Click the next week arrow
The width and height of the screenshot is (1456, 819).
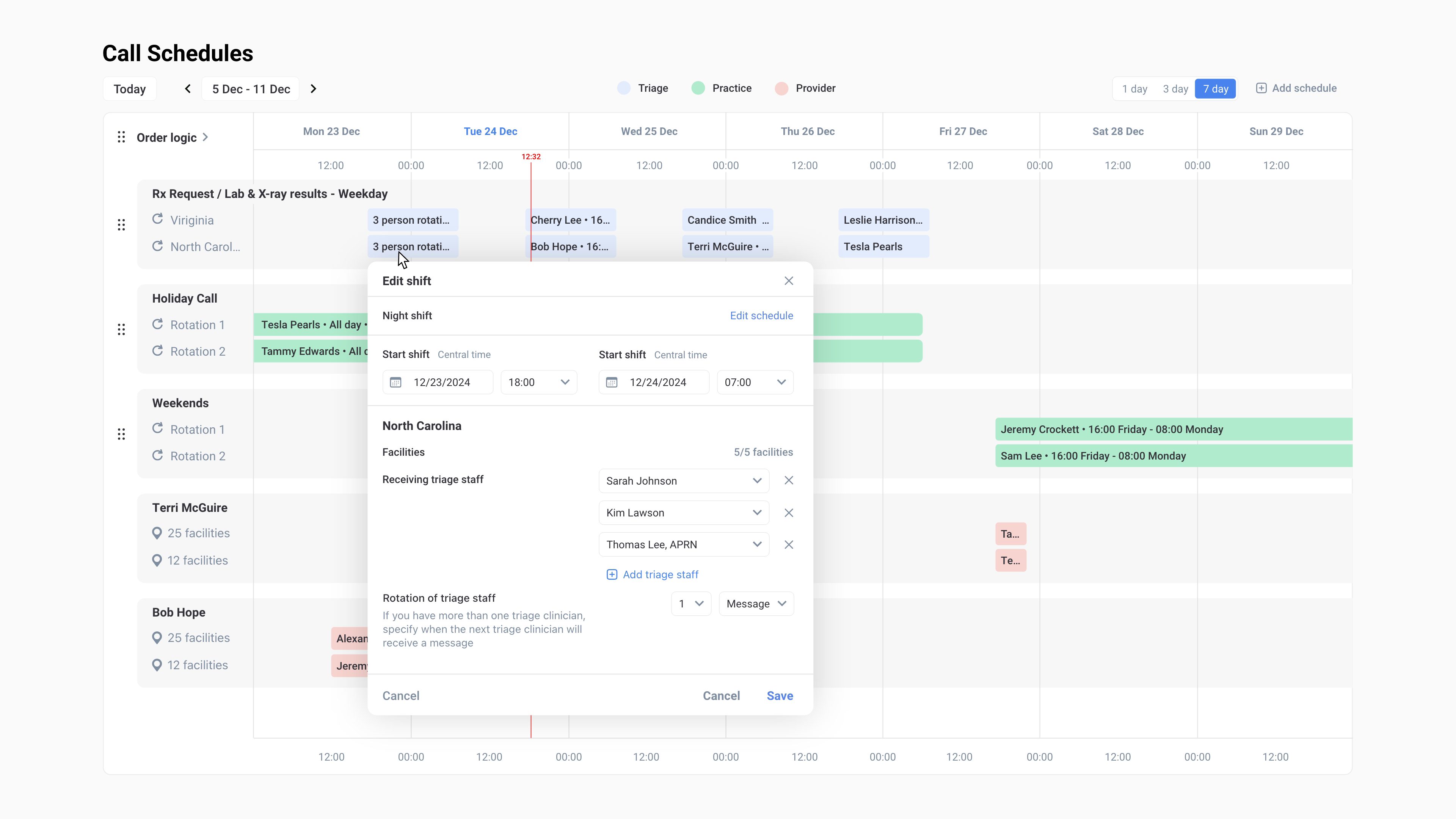(x=313, y=89)
